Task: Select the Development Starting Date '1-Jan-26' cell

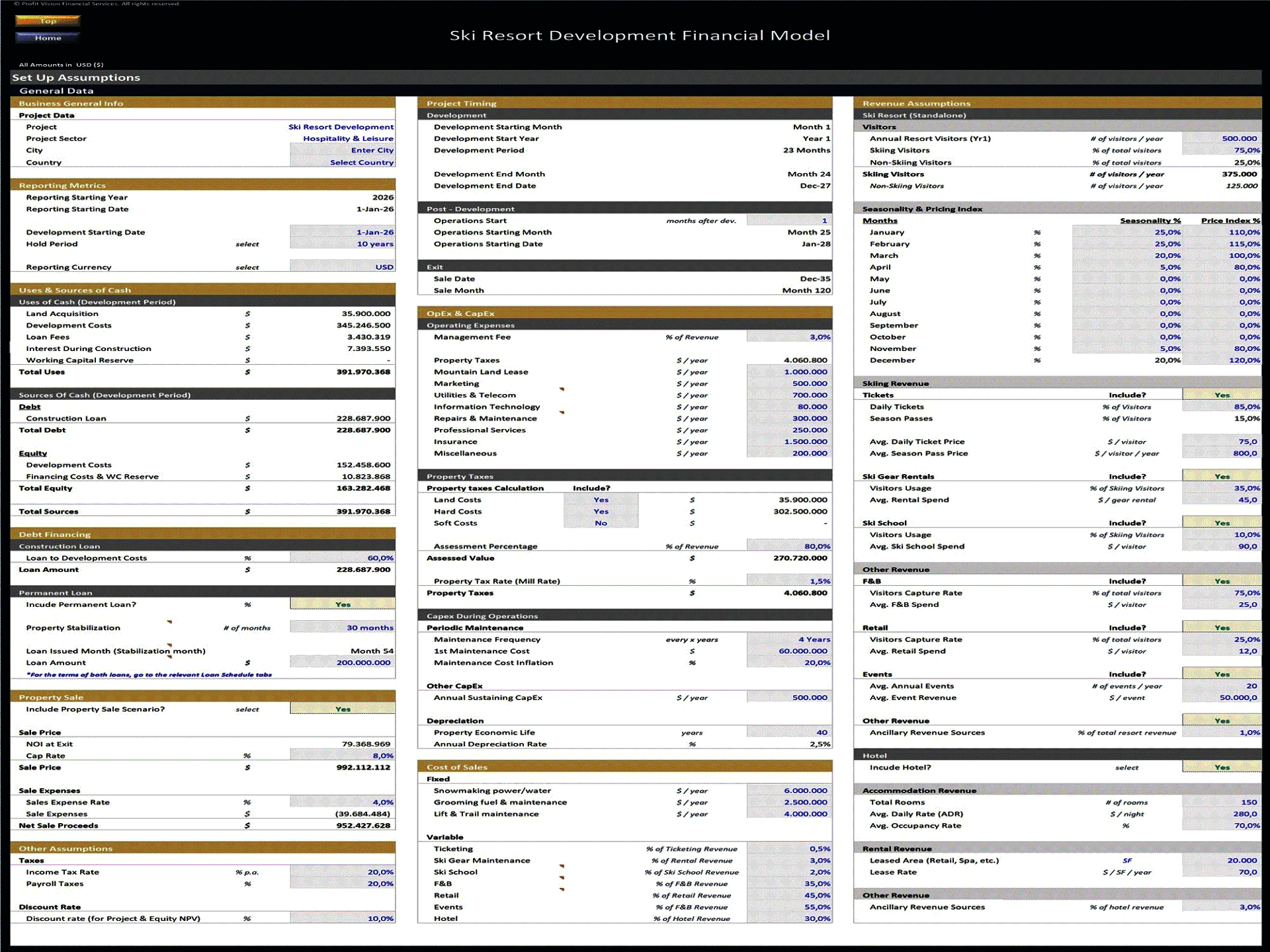Action: point(343,232)
